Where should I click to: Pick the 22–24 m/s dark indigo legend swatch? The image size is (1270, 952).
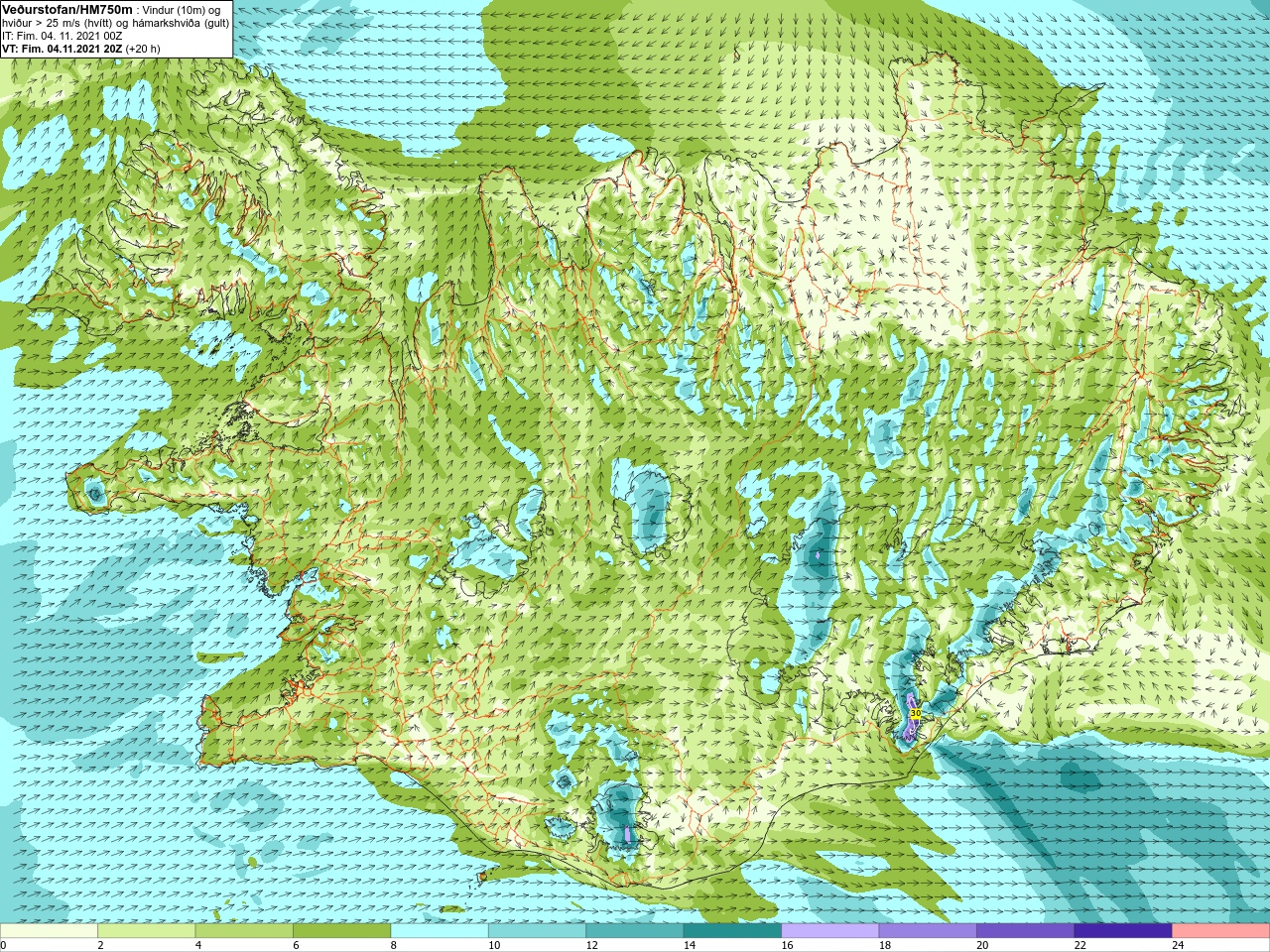[1123, 931]
